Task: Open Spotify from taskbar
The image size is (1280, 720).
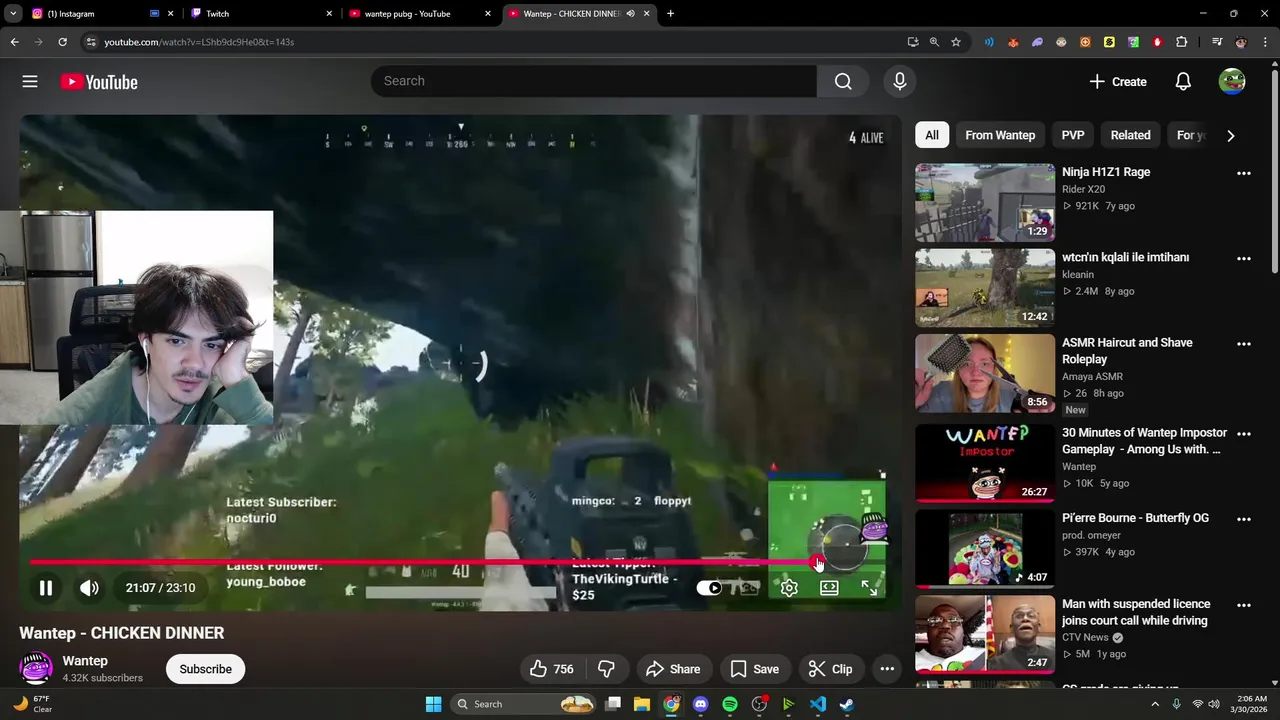Action: tap(730, 704)
